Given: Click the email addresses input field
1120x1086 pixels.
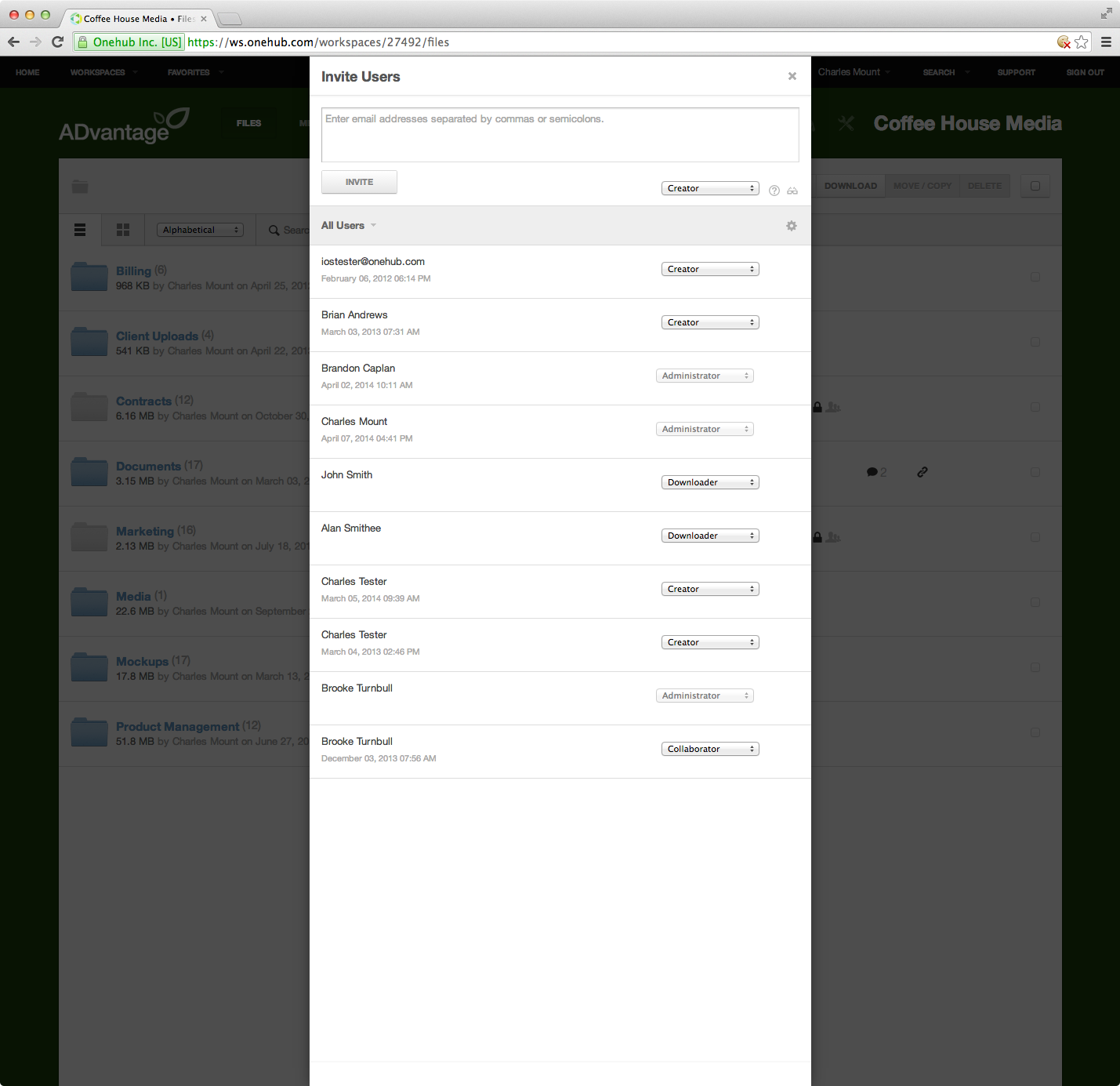Looking at the screenshot, I should pyautogui.click(x=560, y=135).
